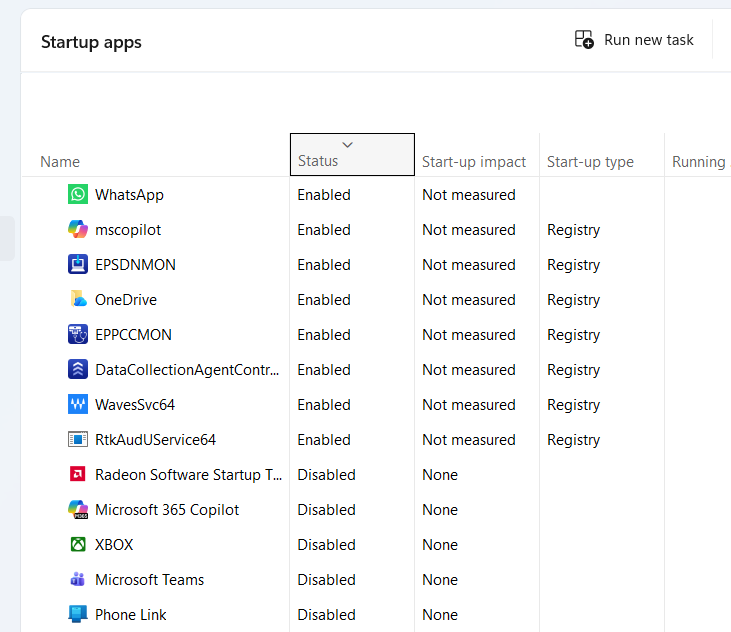Screen dimensions: 731x632
Task: Select the mscopilot row name
Action: [128, 230]
